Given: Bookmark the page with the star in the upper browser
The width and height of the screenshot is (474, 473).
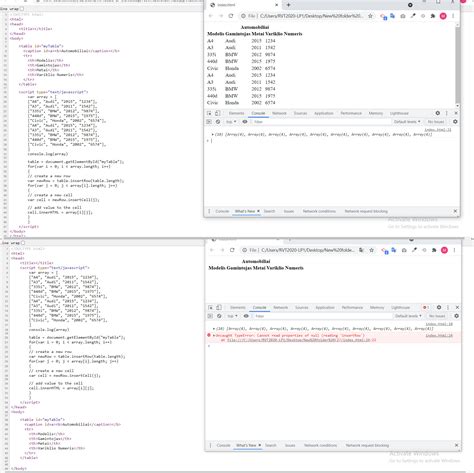Looking at the screenshot, I should [370, 16].
